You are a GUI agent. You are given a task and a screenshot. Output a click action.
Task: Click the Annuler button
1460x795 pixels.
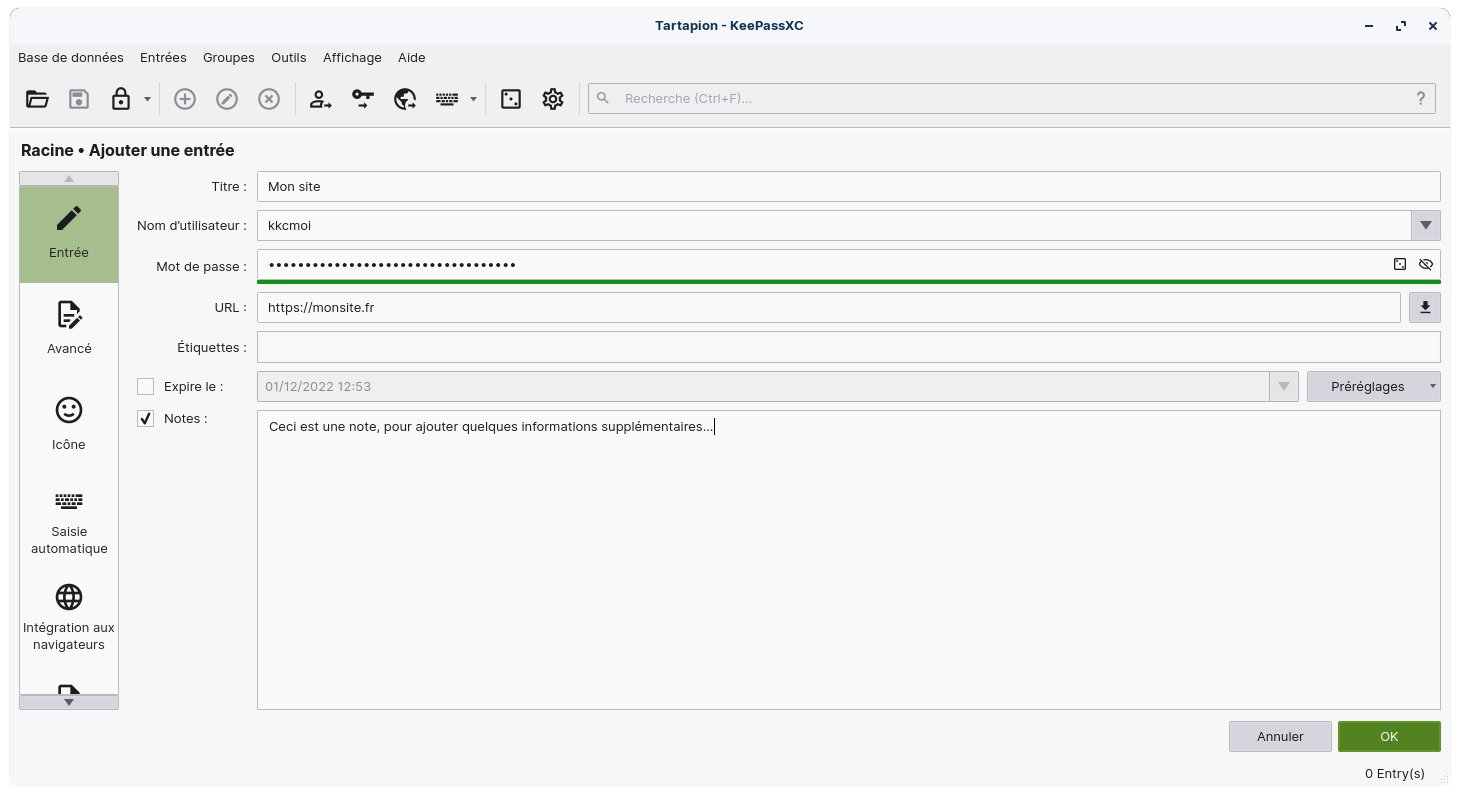click(1280, 736)
